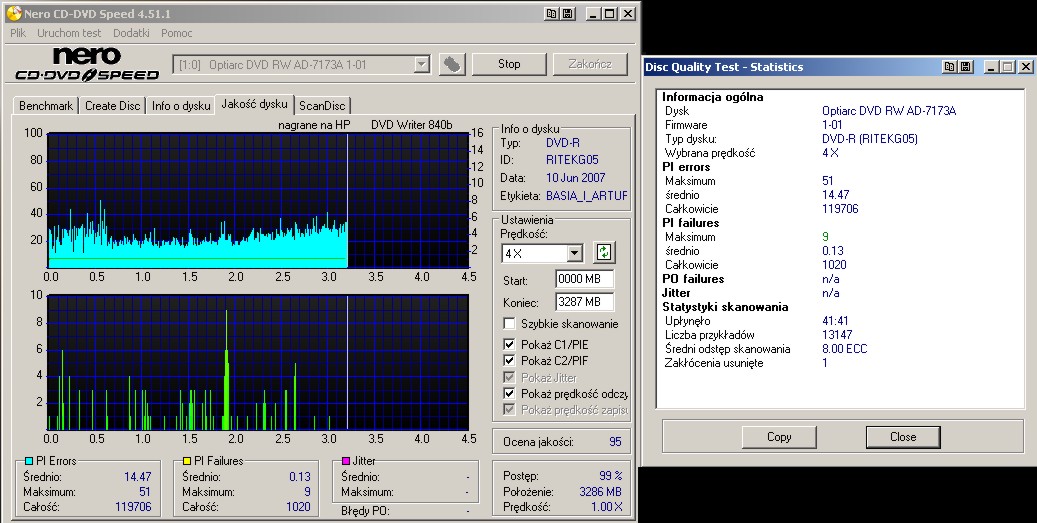The width and height of the screenshot is (1037, 523).
Task: Switch to the Create Disc tab
Action: 112,106
